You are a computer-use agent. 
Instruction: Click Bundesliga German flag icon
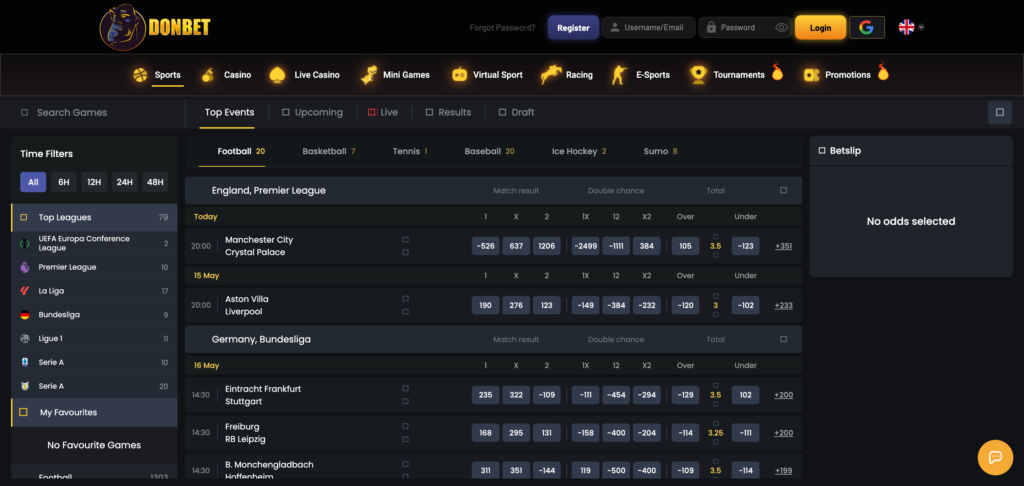click(x=25, y=315)
